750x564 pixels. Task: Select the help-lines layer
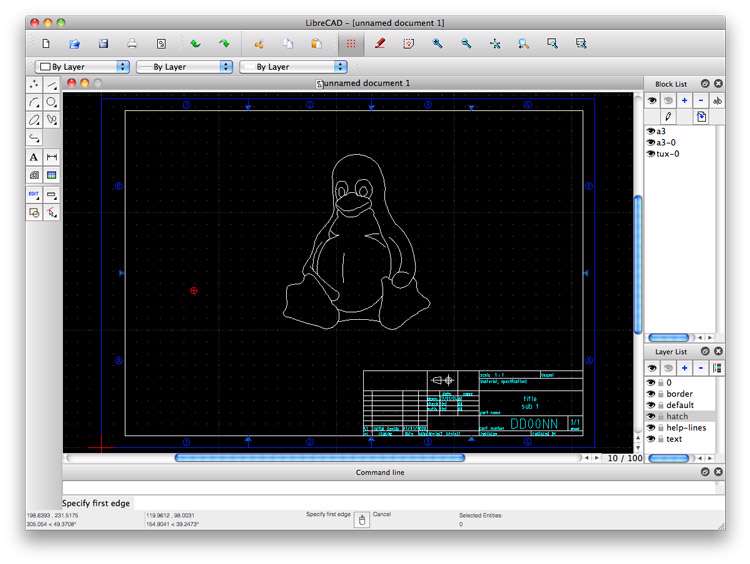686,428
